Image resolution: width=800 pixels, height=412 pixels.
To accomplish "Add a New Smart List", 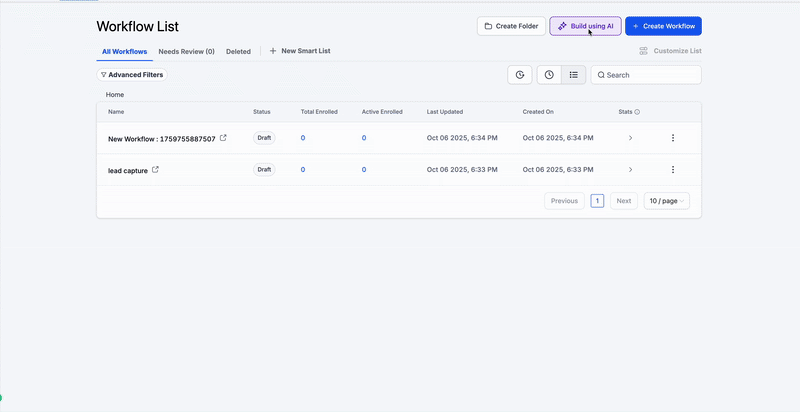I will pyautogui.click(x=300, y=51).
